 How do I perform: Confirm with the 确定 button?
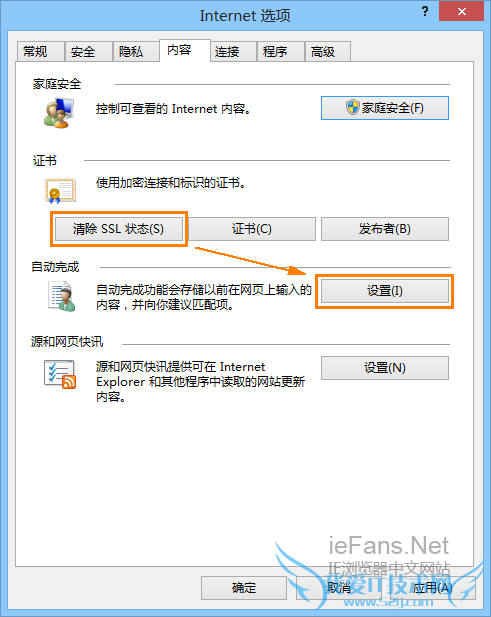(x=244, y=588)
